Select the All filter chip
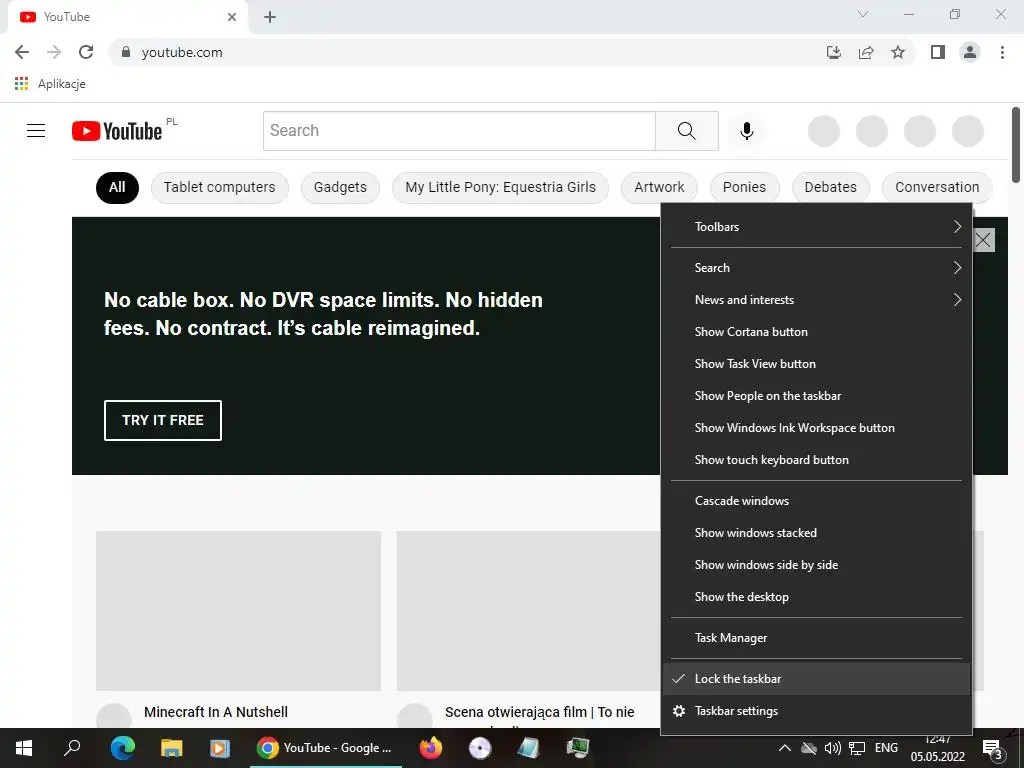This screenshot has width=1024, height=768. coord(118,187)
